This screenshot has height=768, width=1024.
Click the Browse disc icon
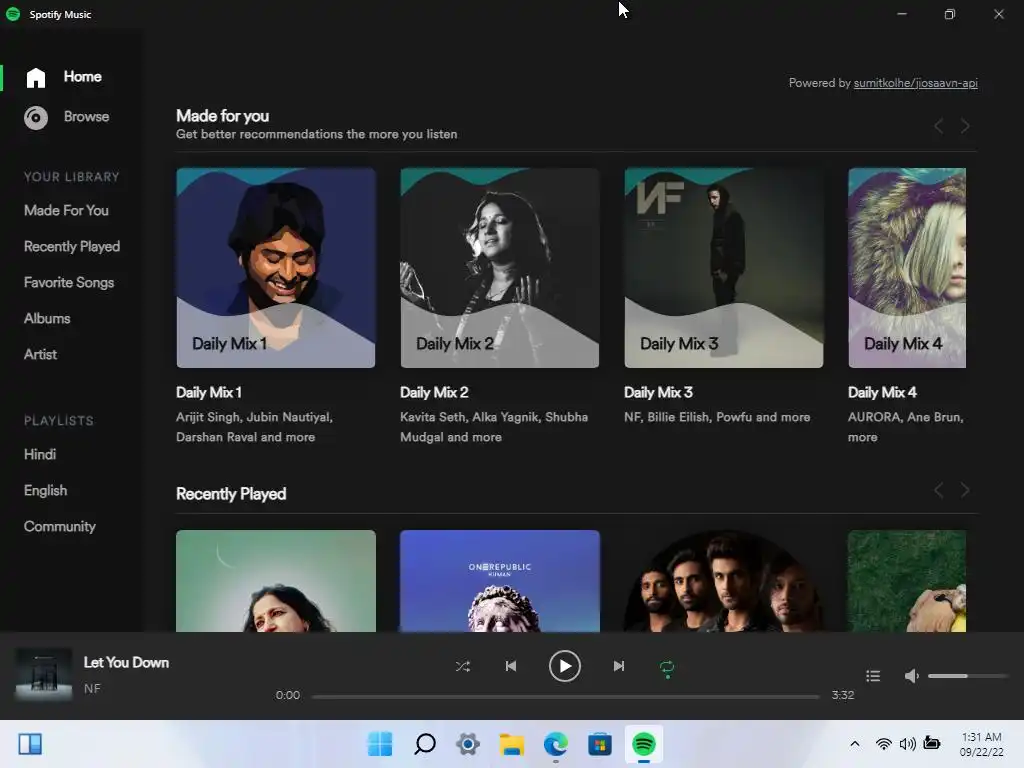[36, 118]
